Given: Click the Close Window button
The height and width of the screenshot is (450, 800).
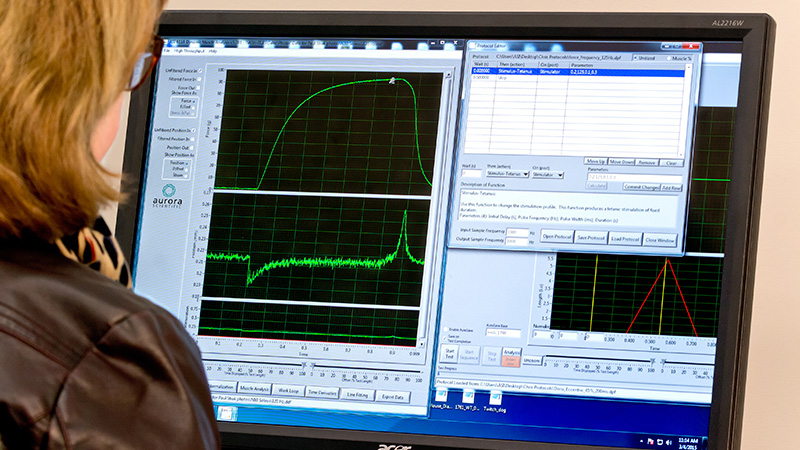Looking at the screenshot, I should [659, 240].
